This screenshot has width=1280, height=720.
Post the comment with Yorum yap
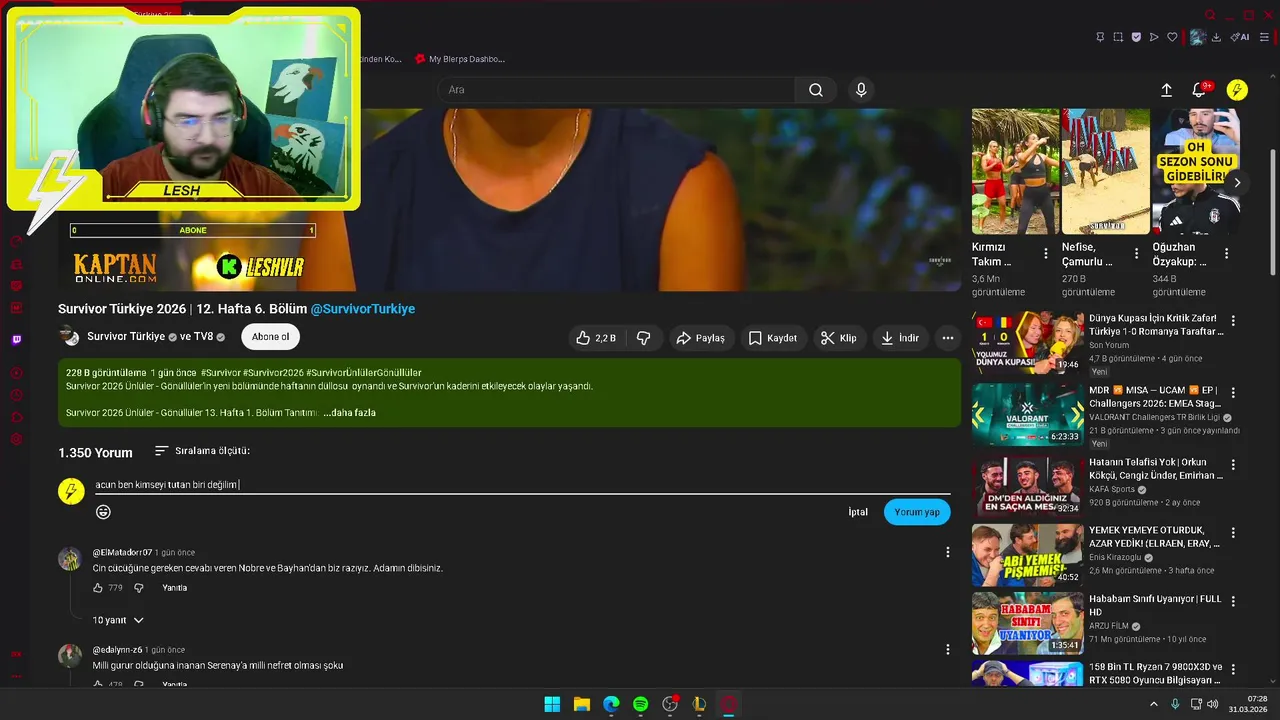pyautogui.click(x=917, y=512)
